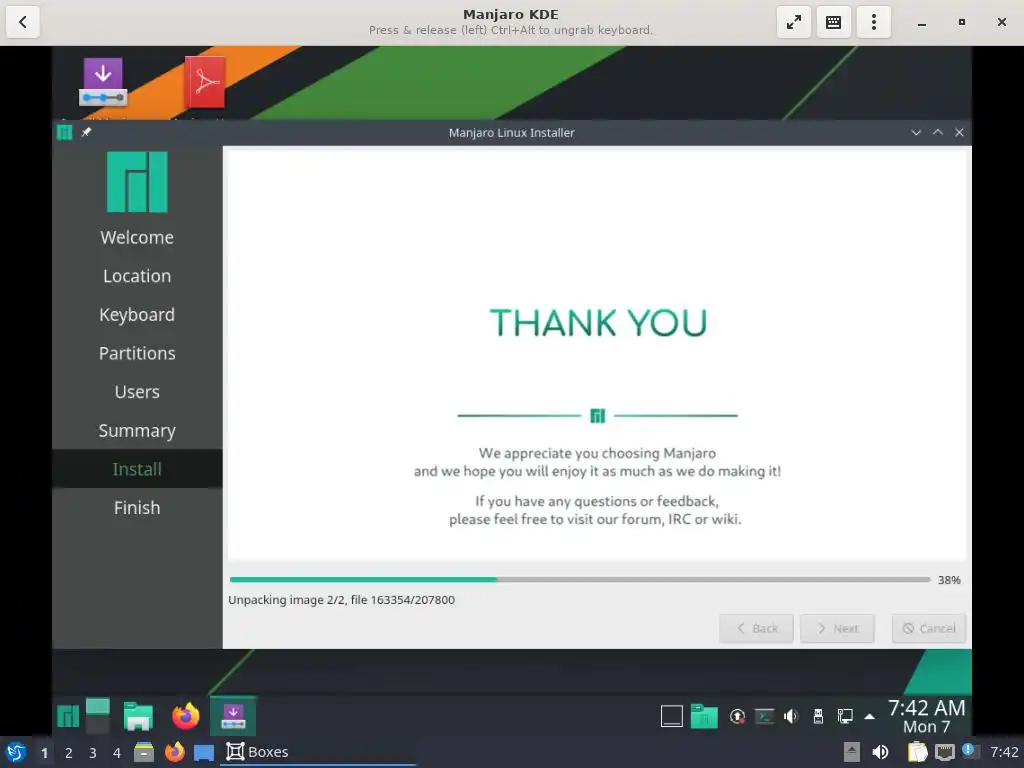Launch Firefox from the KDE panel
The height and width of the screenshot is (768, 1024).
click(x=185, y=716)
